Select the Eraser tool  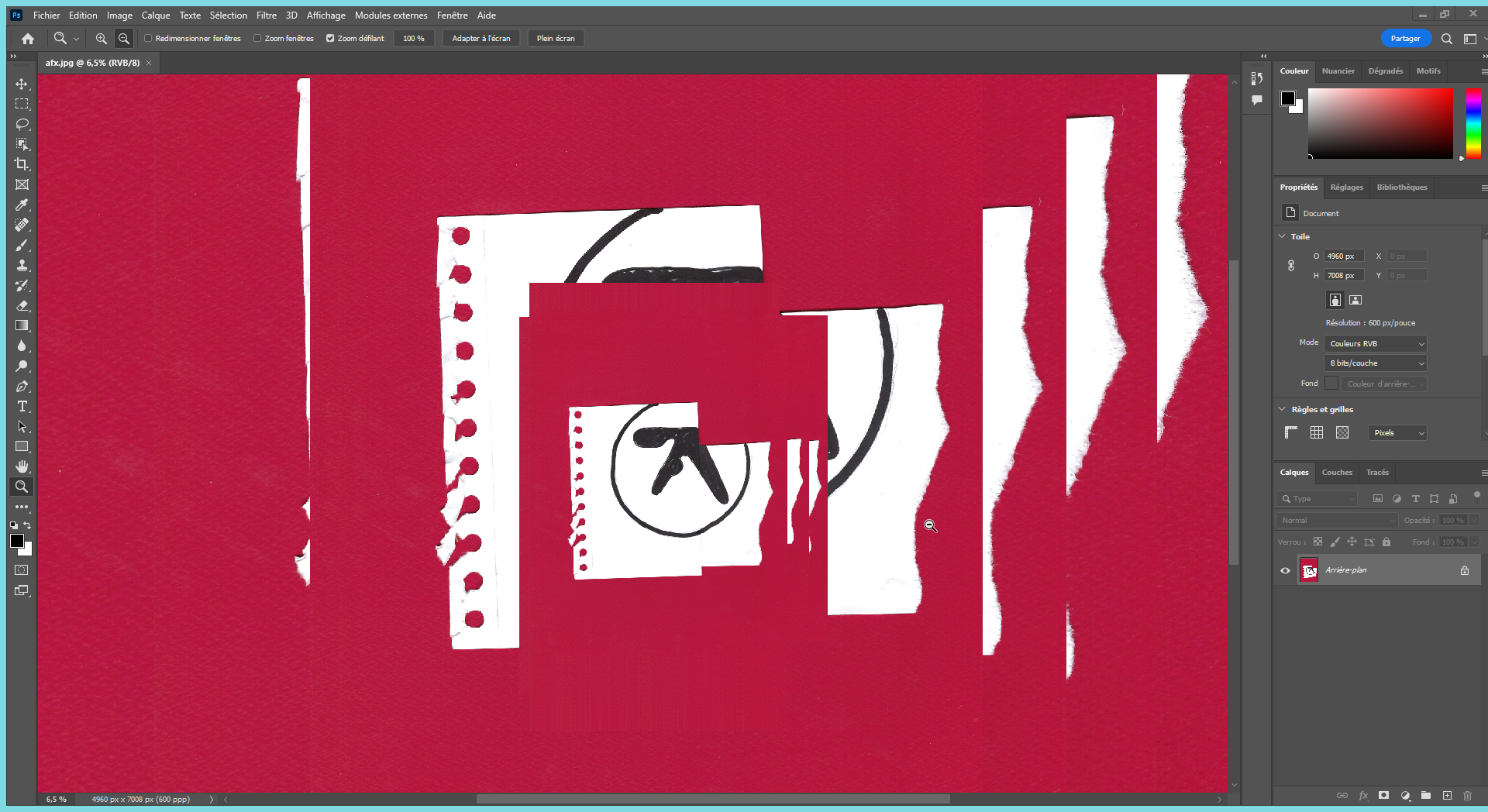click(22, 305)
